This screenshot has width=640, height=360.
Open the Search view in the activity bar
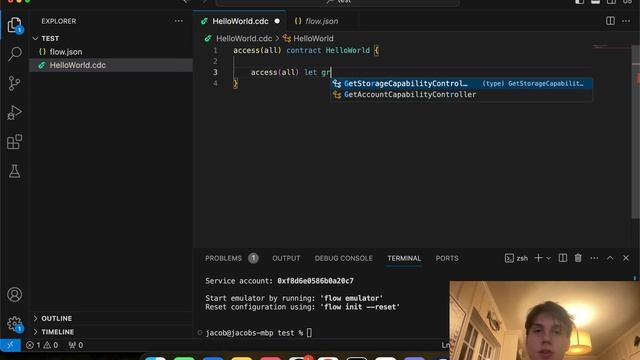click(14, 54)
